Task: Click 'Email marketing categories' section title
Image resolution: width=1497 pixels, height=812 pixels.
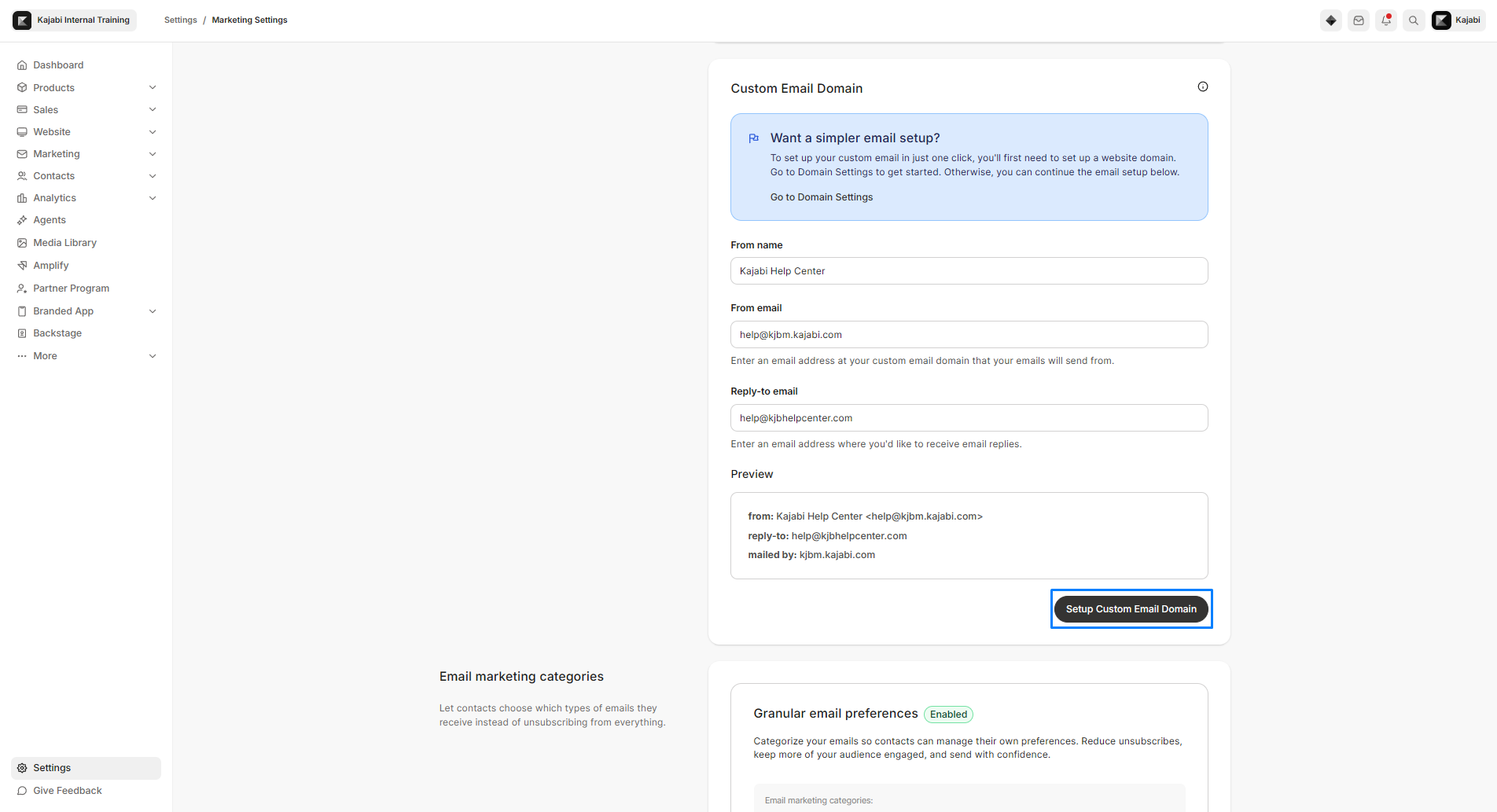Action: (521, 677)
